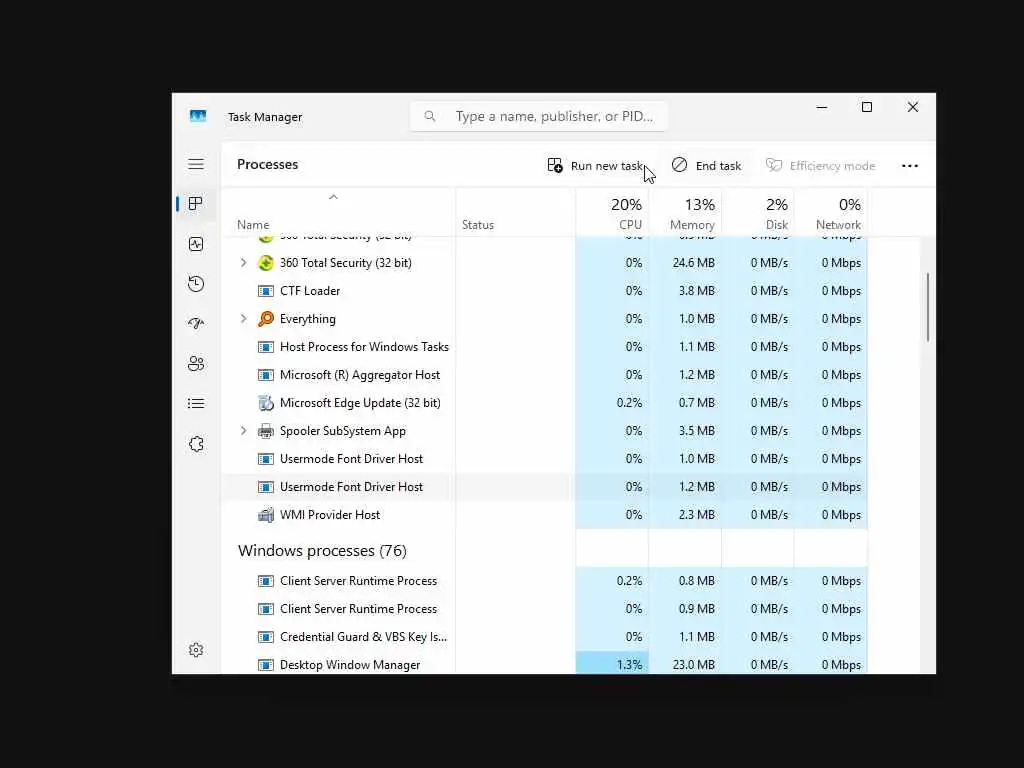The width and height of the screenshot is (1024, 768).
Task: Select the WMI Provider Host row
Action: coord(545,515)
